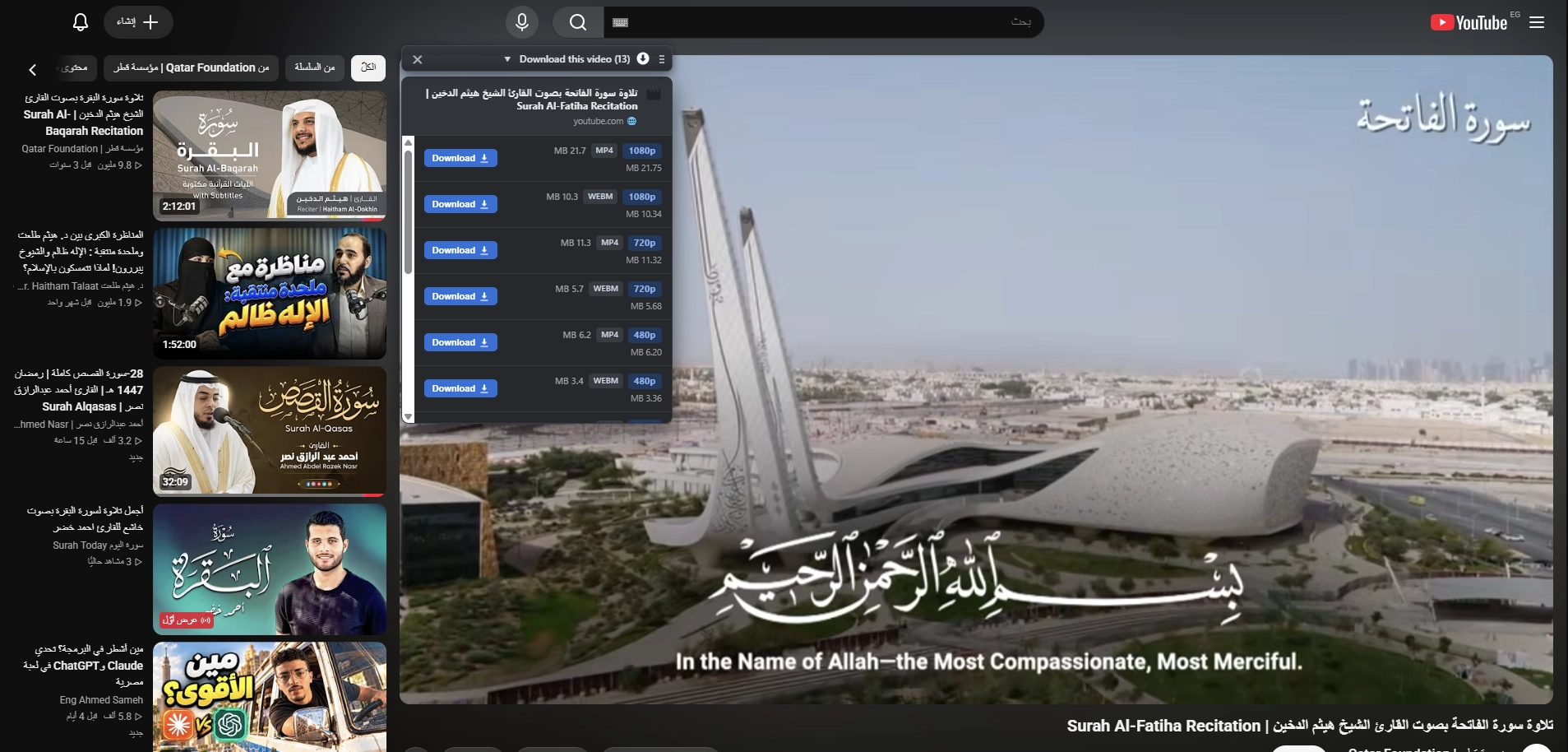The height and width of the screenshot is (752, 1568).
Task: Open the hamburger guide menu
Action: point(1537,22)
